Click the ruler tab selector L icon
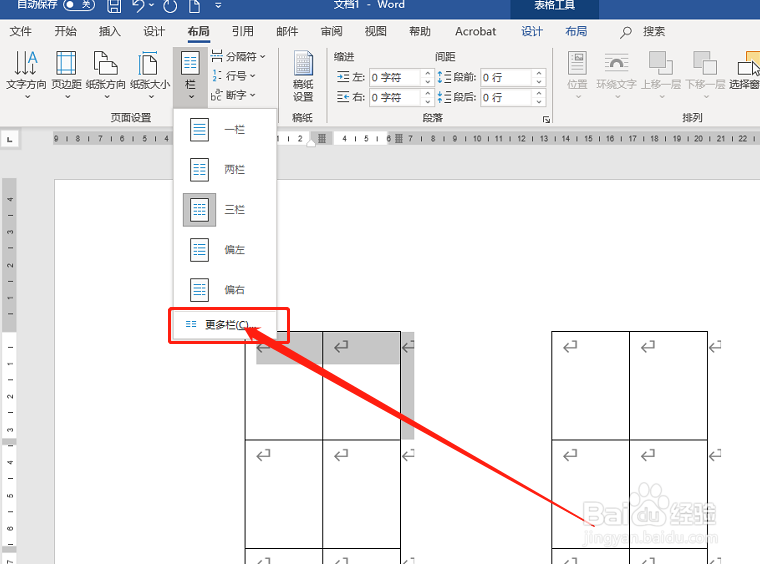 point(10,140)
